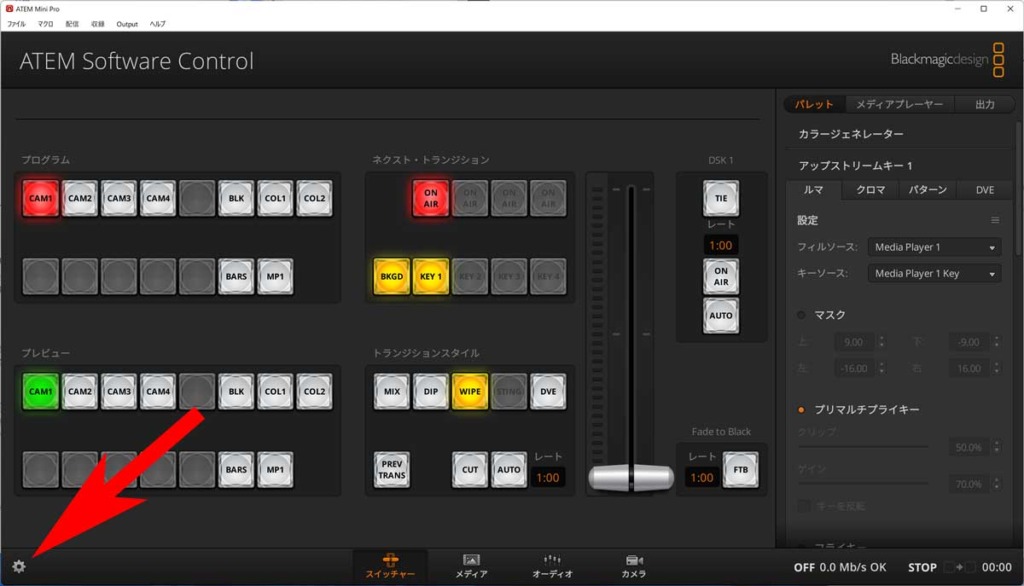Viewport: 1024px width, 586px height.
Task: Click the CUT transition button
Action: 469,469
